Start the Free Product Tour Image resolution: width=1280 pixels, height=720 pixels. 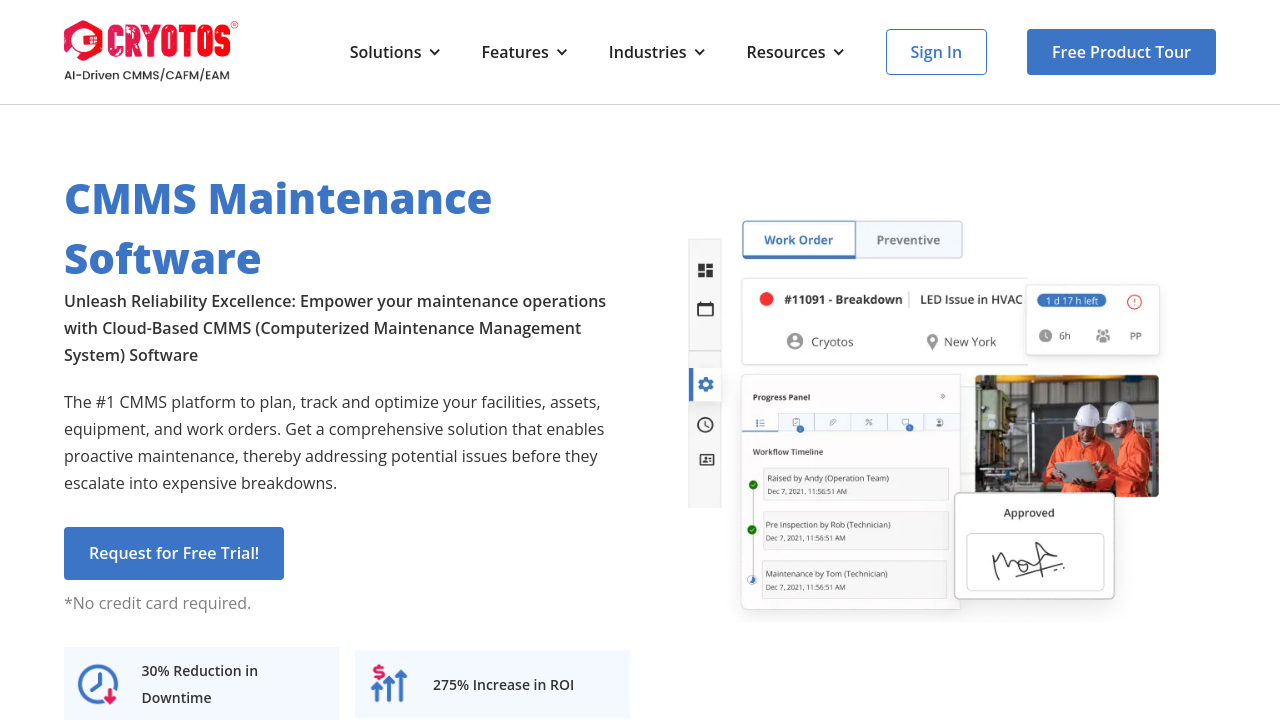click(x=1121, y=52)
